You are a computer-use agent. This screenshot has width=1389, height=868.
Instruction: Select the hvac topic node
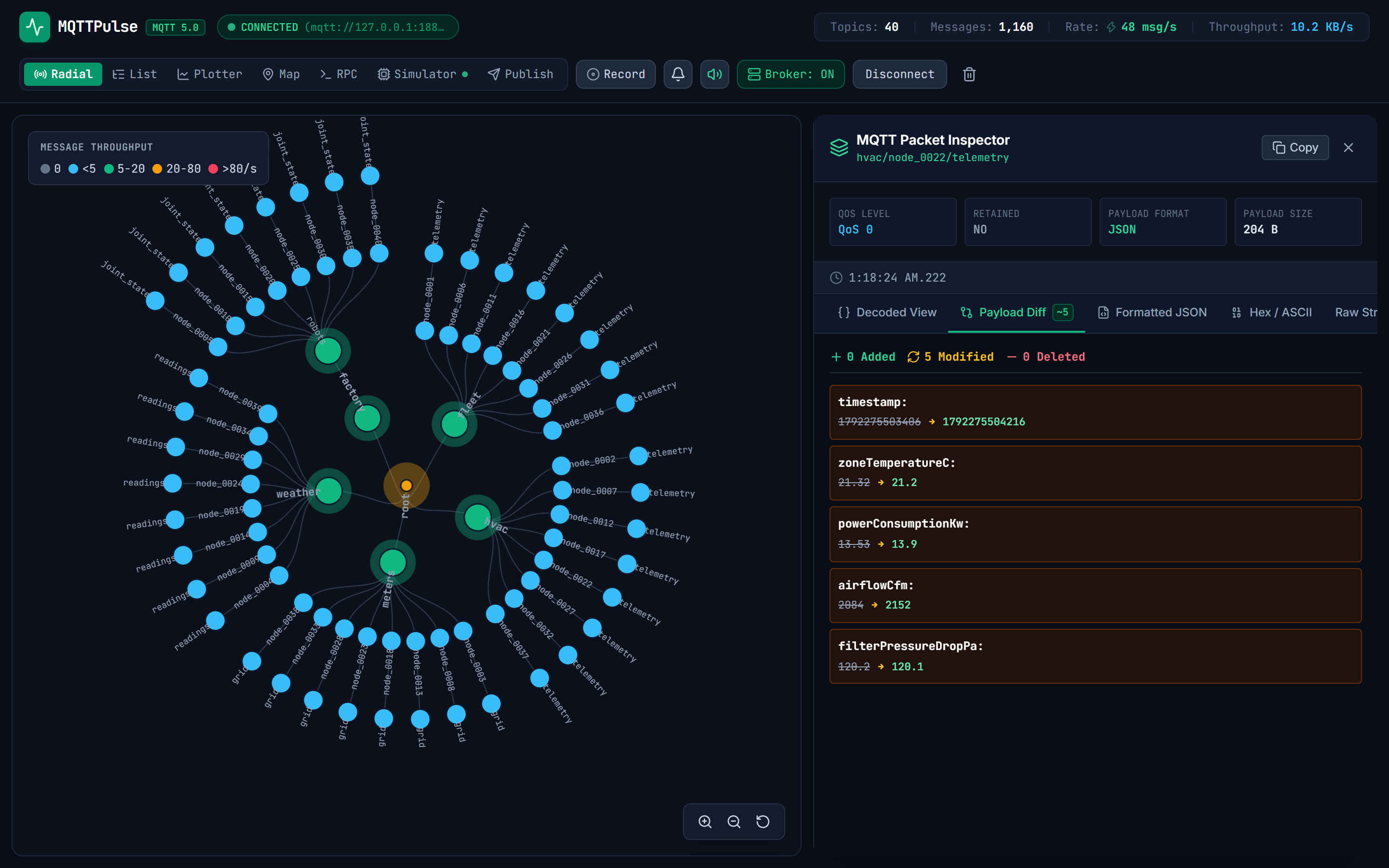pos(477,517)
